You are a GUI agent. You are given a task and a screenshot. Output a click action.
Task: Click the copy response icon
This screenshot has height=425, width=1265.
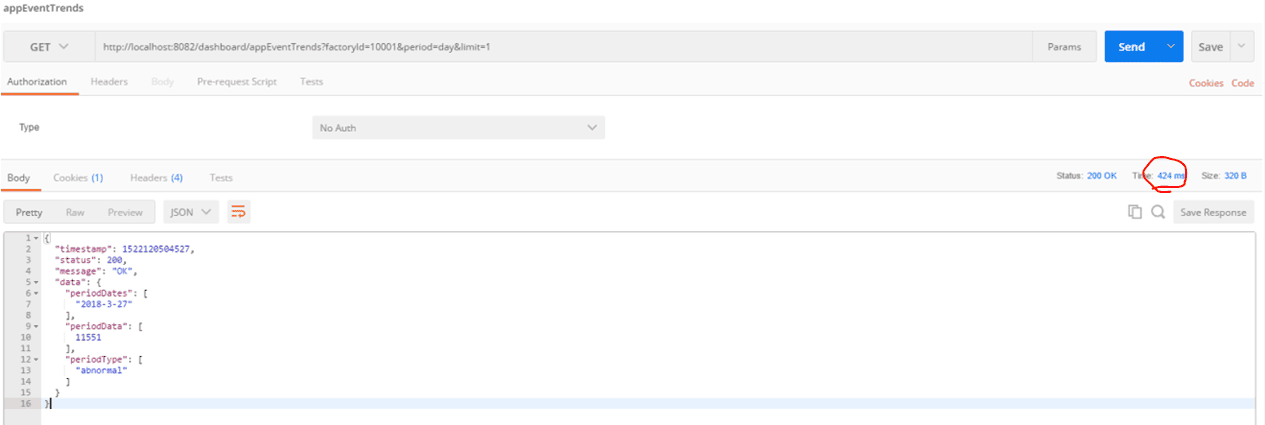1135,212
